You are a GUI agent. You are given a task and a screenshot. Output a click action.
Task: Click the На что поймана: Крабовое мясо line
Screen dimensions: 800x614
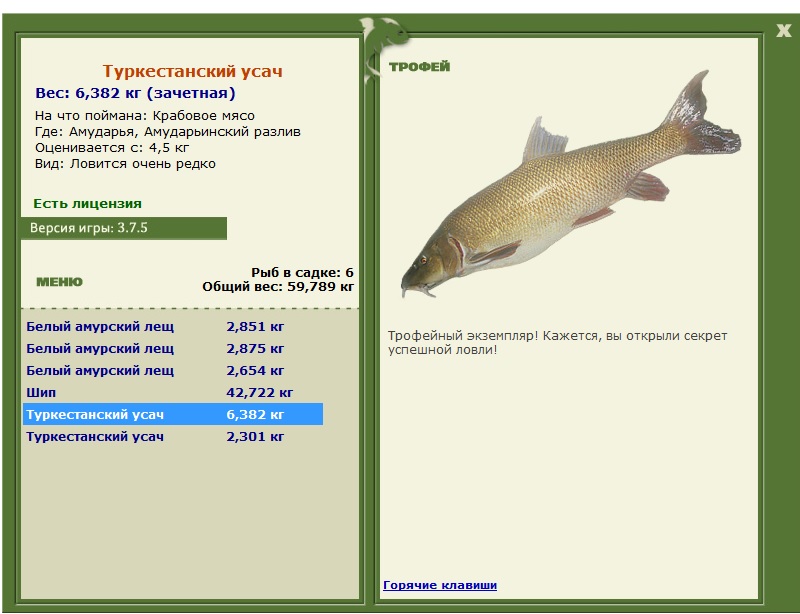pos(145,116)
